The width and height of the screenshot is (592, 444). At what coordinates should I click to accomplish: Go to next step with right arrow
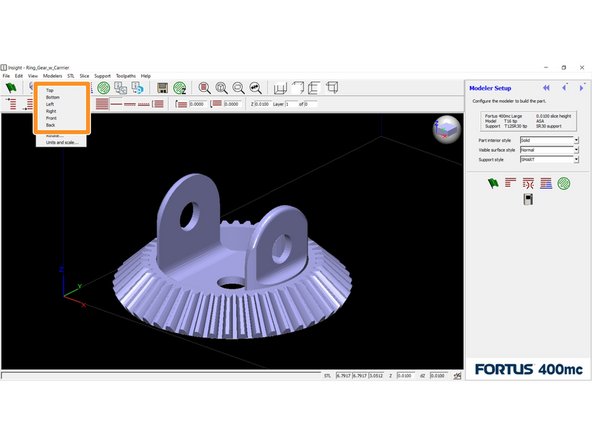[581, 88]
